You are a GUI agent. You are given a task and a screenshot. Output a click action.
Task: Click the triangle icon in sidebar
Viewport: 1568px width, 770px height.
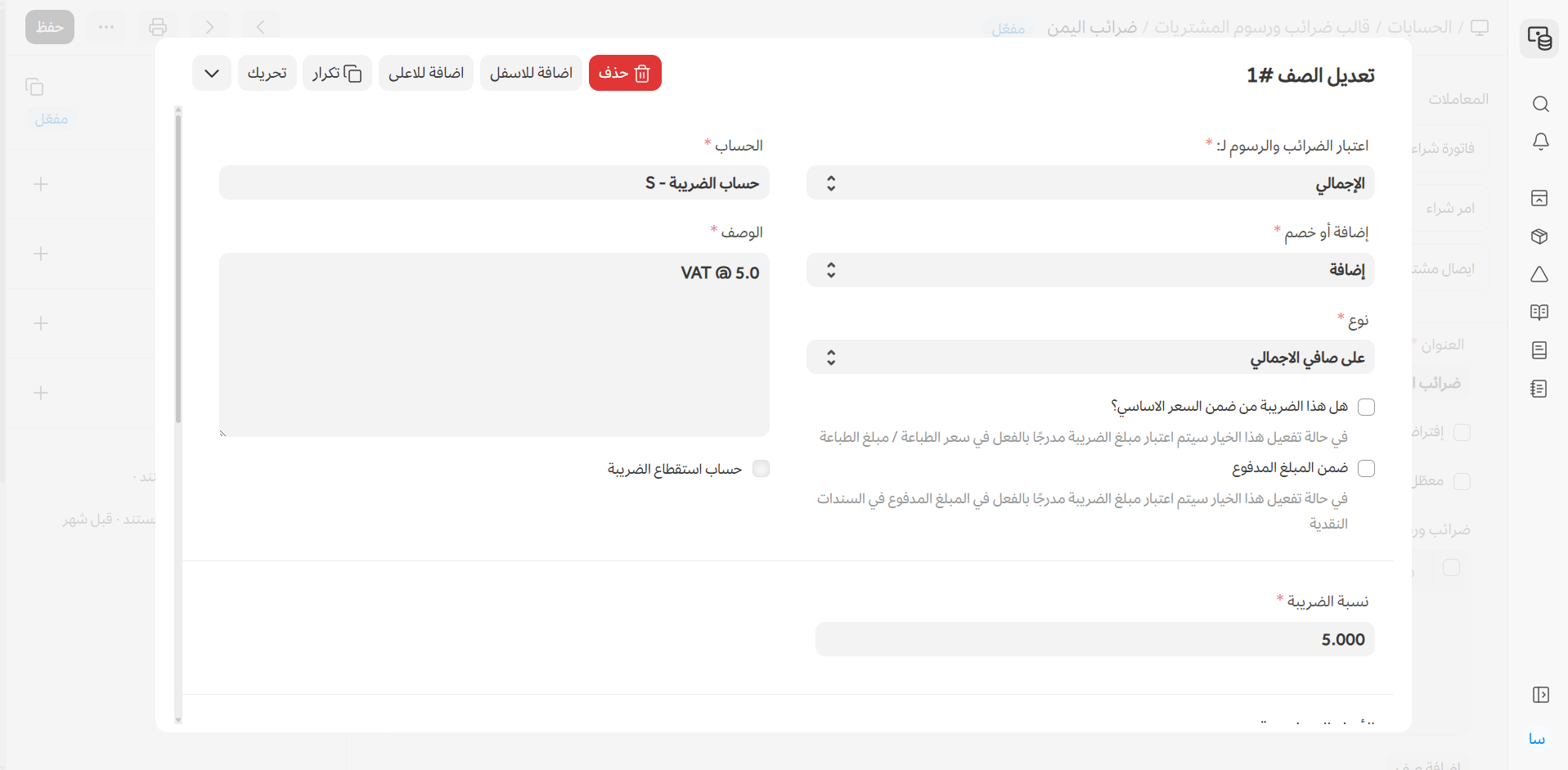tap(1539, 275)
